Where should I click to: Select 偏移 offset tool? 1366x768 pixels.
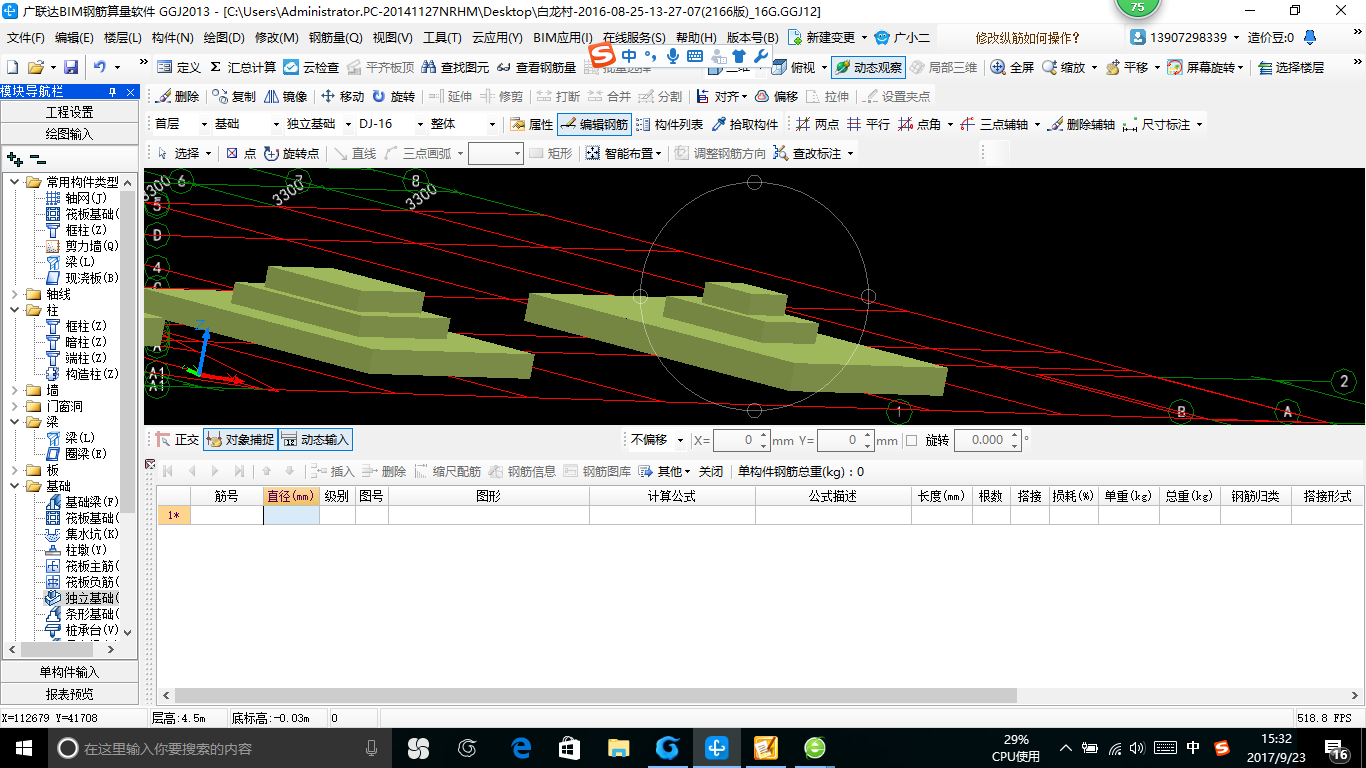(x=776, y=96)
